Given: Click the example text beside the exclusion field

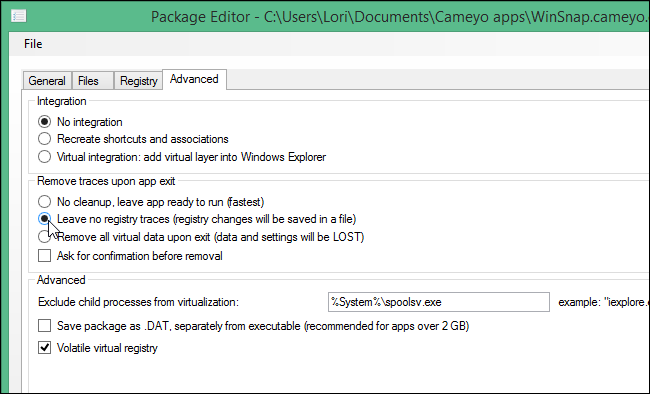Looking at the screenshot, I should click(603, 302).
